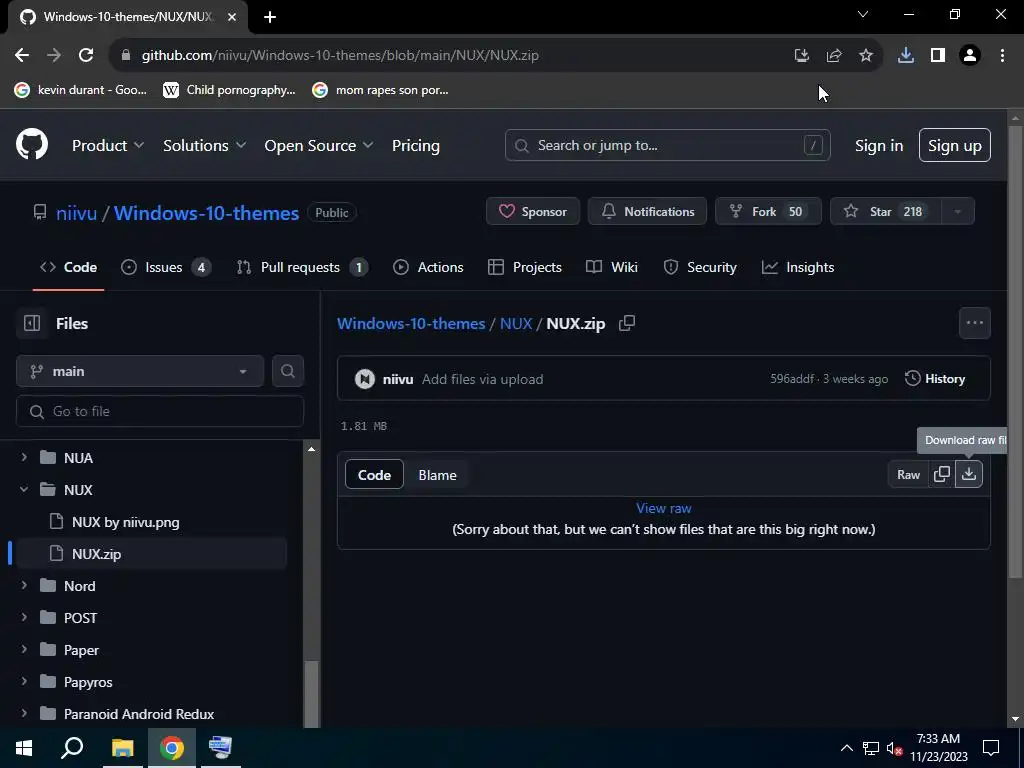Click the Sign in link

(x=879, y=145)
